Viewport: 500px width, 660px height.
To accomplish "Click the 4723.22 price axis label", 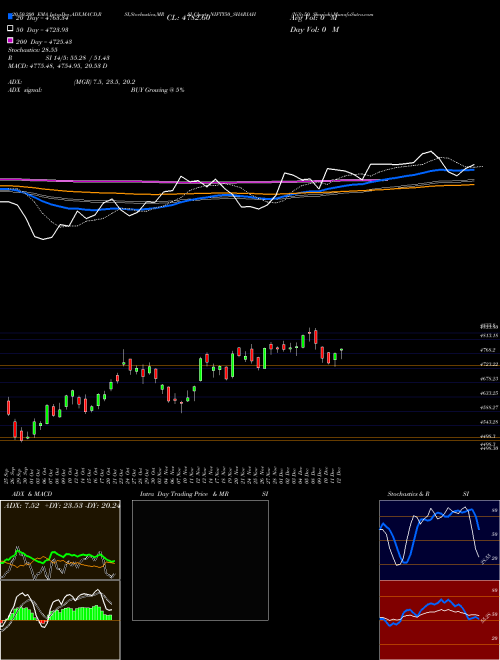I will click(489, 364).
